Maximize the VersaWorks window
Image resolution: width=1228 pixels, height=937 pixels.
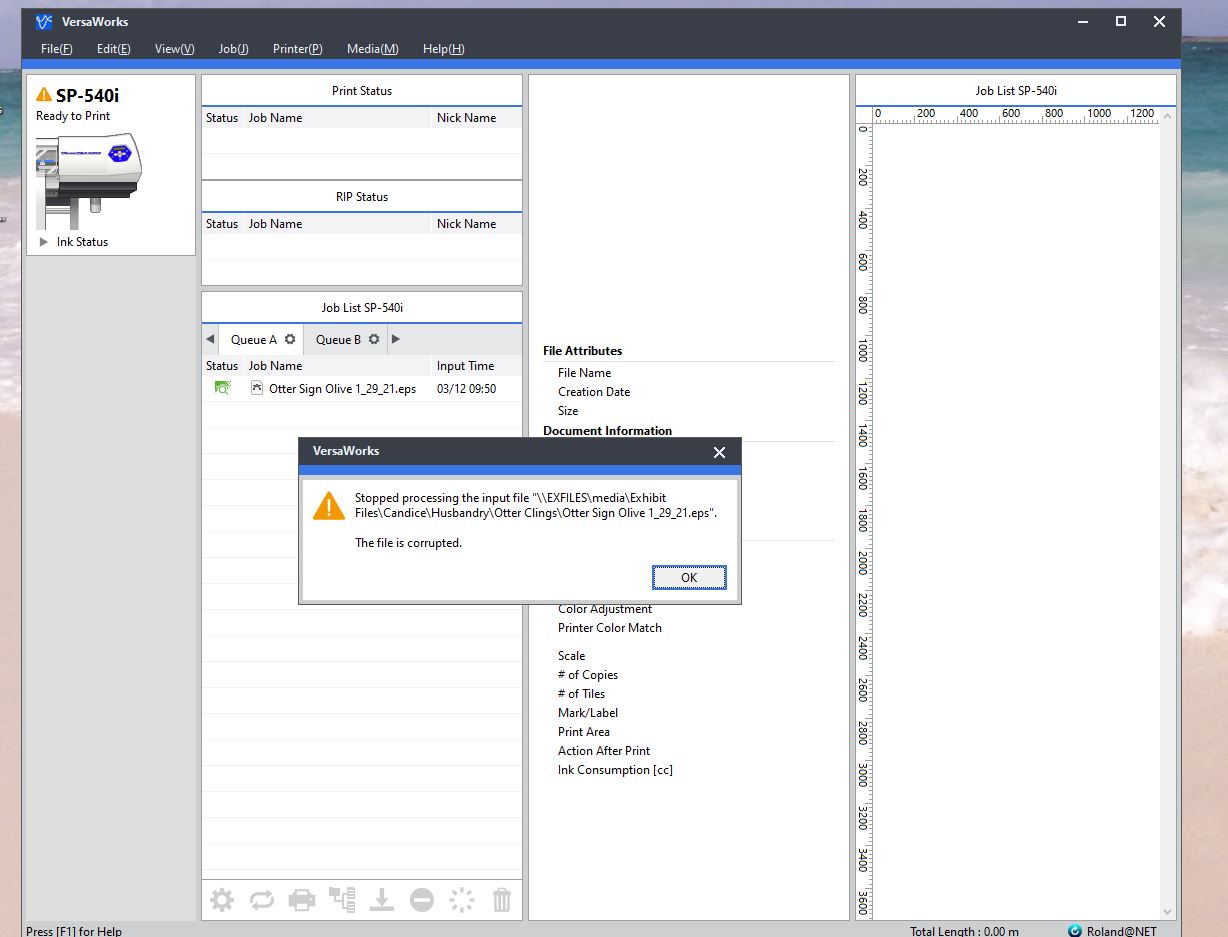(x=1121, y=21)
